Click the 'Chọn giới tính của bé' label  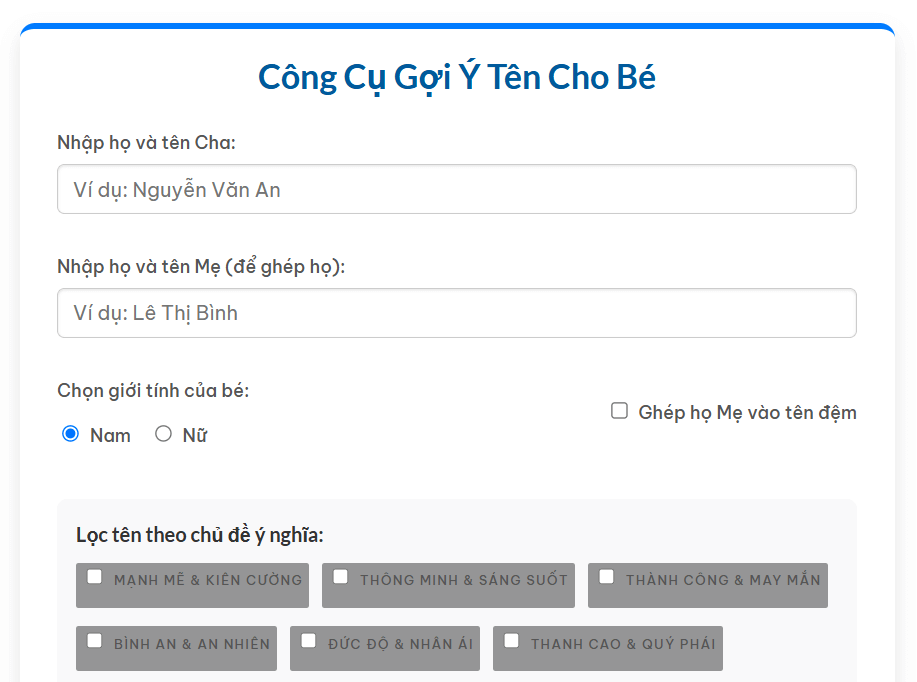(153, 390)
